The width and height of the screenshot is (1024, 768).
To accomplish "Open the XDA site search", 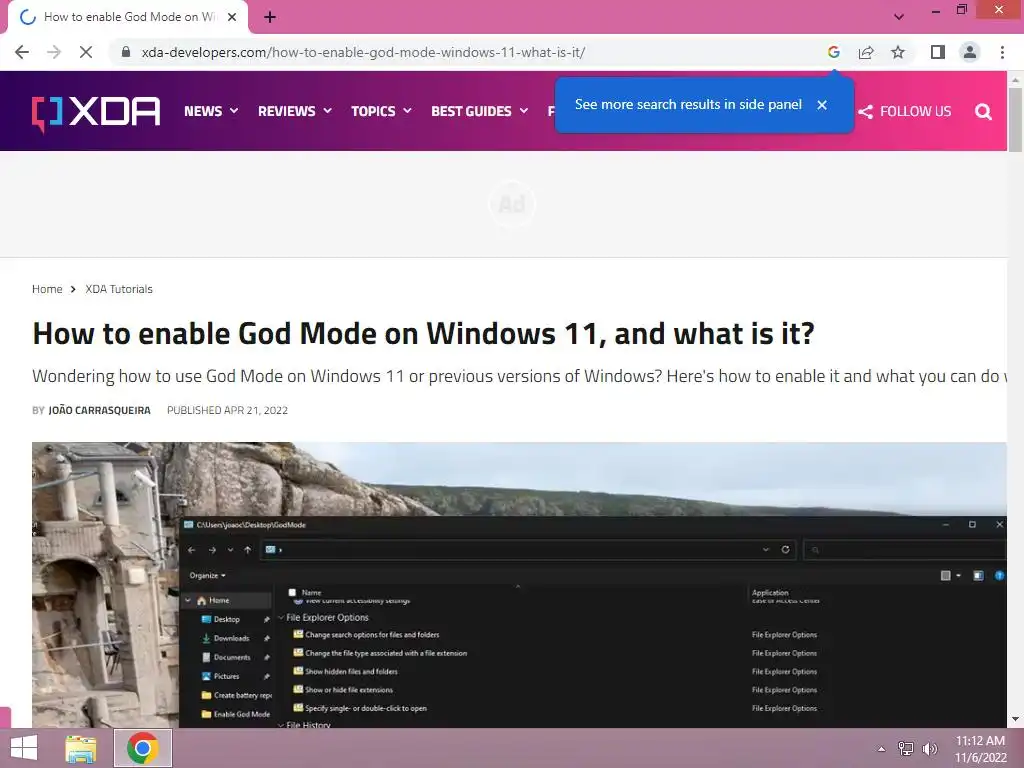I will coord(983,112).
